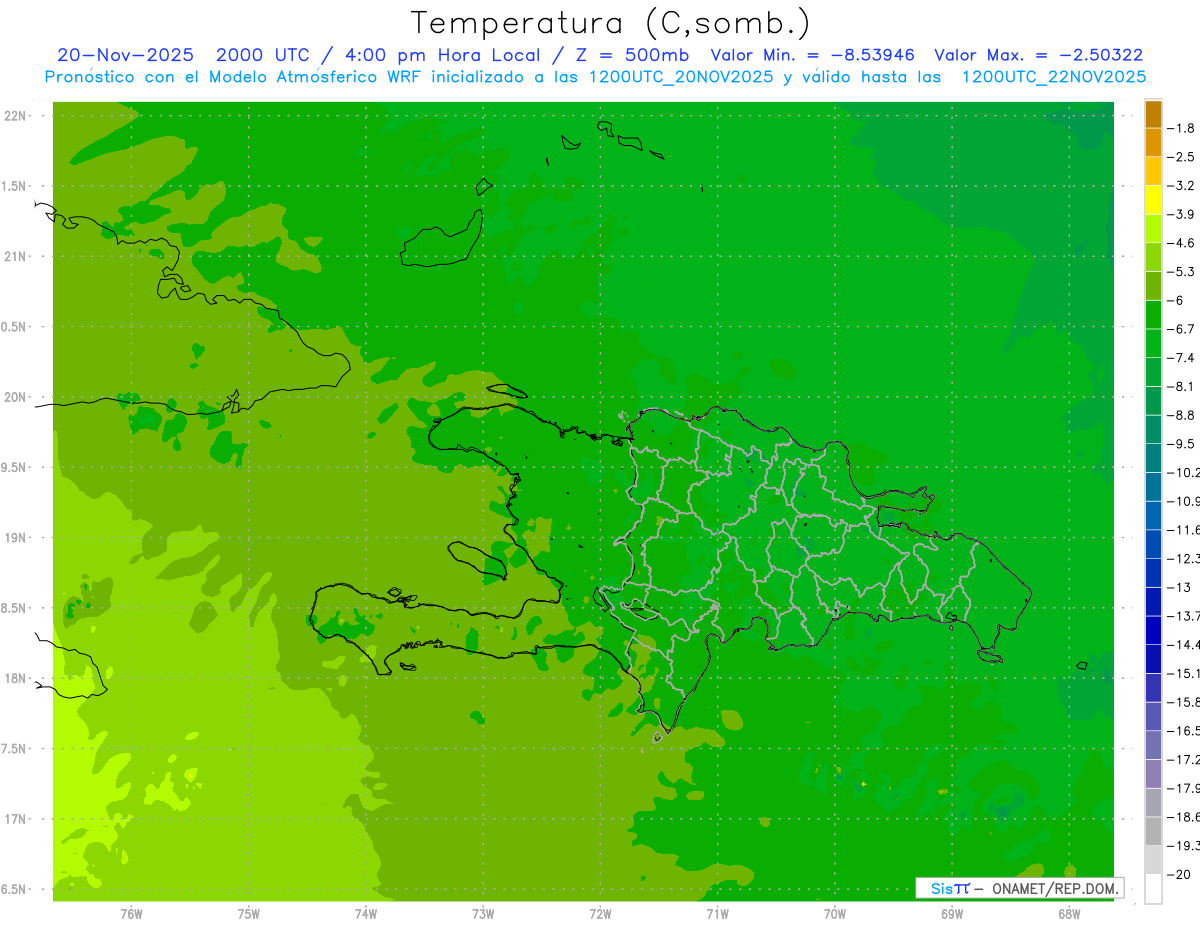Click the 70W longitude axis label
1200x927 pixels.
tap(835, 913)
